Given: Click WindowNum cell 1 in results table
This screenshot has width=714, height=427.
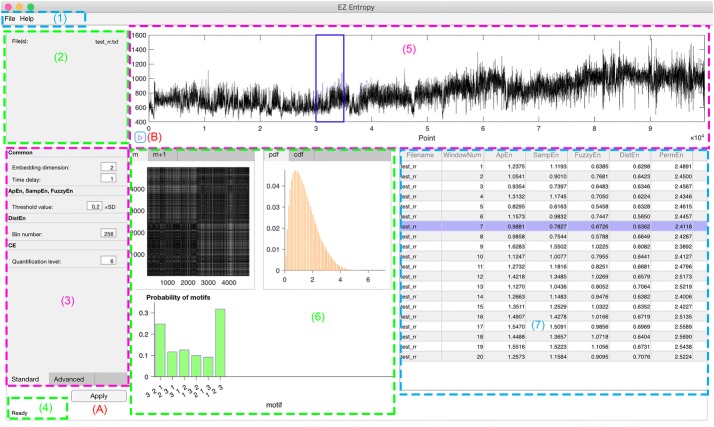Looking at the screenshot, I should tap(462, 166).
